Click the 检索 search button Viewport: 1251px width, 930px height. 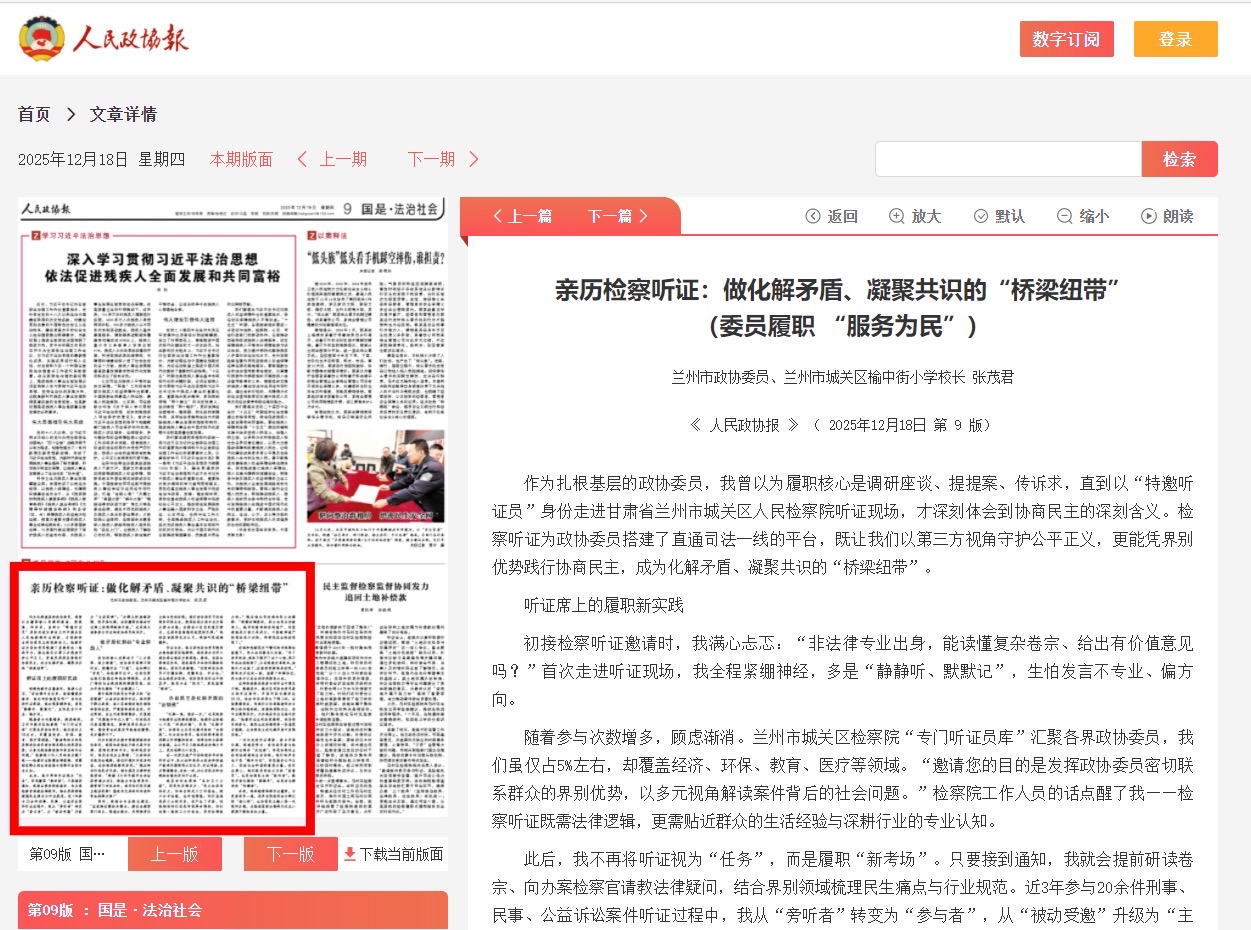pos(1179,159)
